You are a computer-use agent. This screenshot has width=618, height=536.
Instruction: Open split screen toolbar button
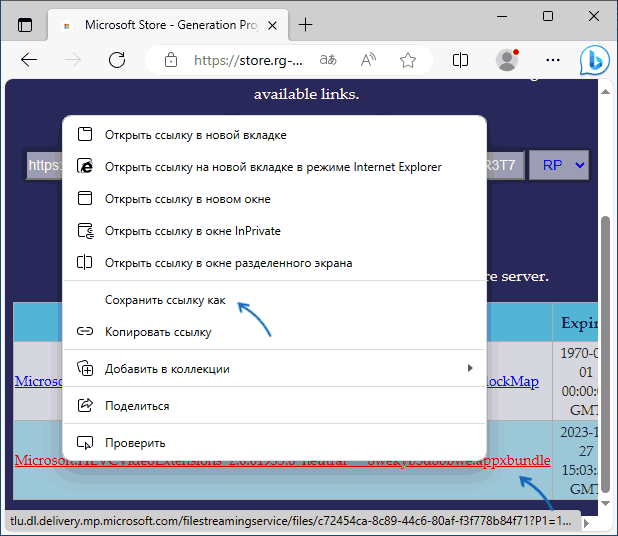[460, 60]
